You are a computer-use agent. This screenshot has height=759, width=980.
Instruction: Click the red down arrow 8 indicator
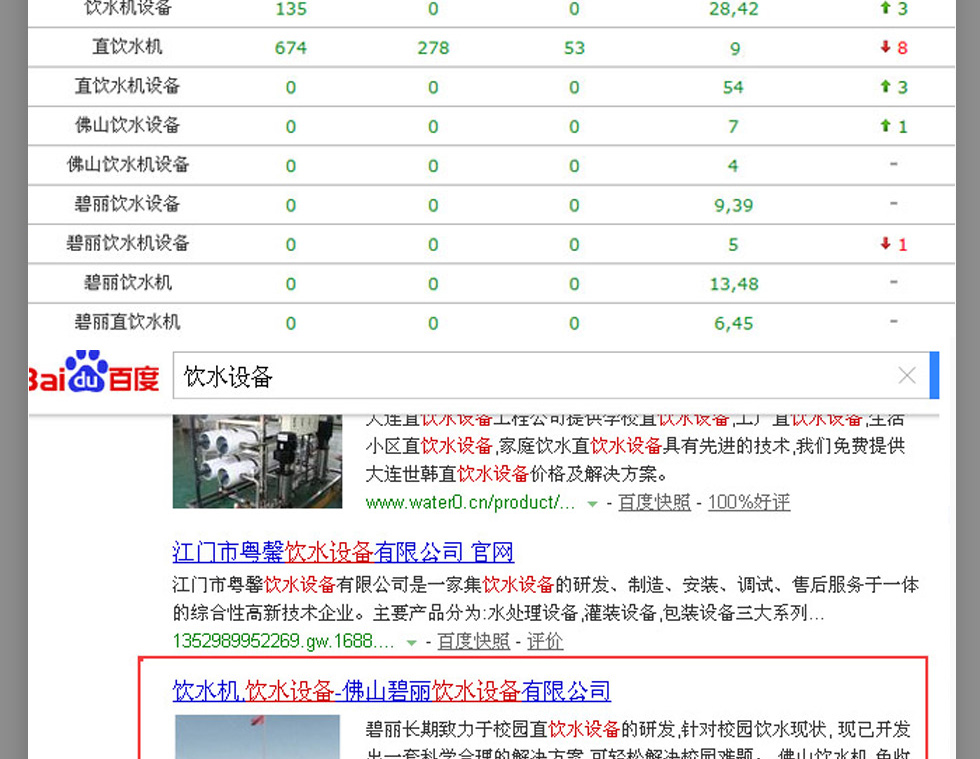tap(894, 48)
